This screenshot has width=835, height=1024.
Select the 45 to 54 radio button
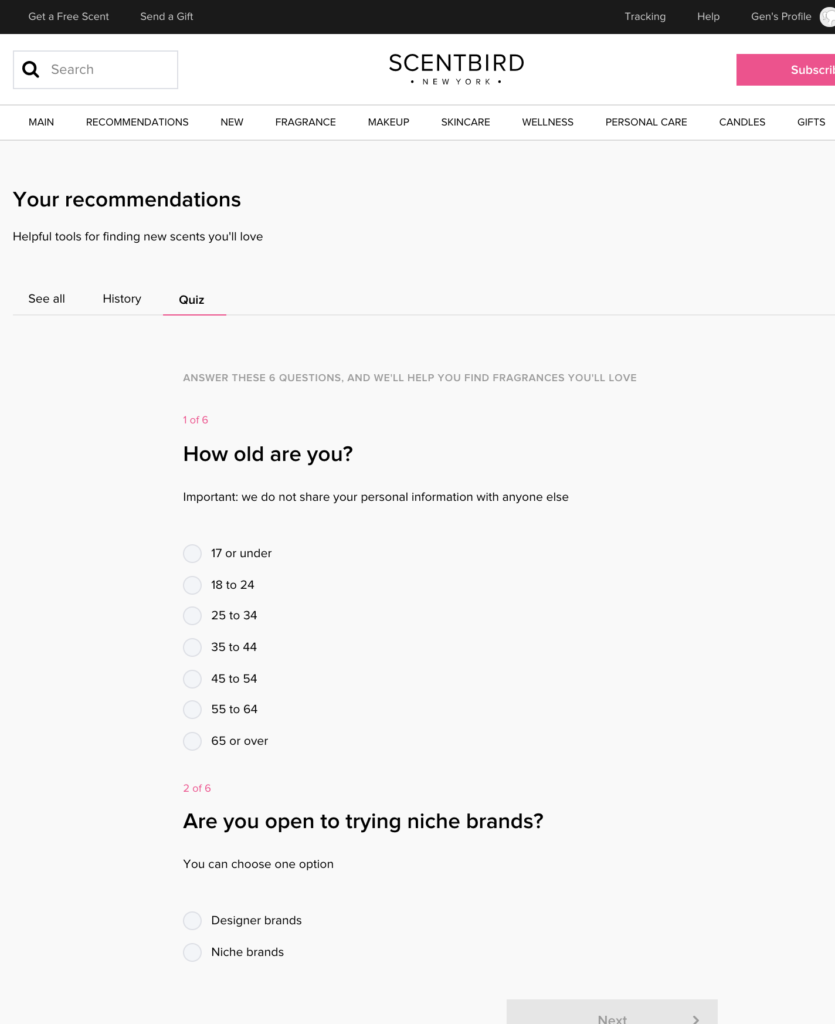192,679
